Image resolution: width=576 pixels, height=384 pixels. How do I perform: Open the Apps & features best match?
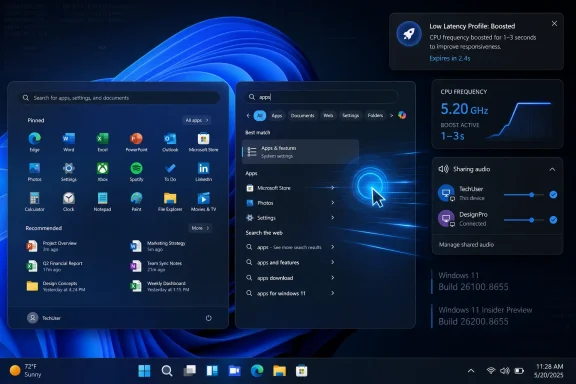point(300,151)
